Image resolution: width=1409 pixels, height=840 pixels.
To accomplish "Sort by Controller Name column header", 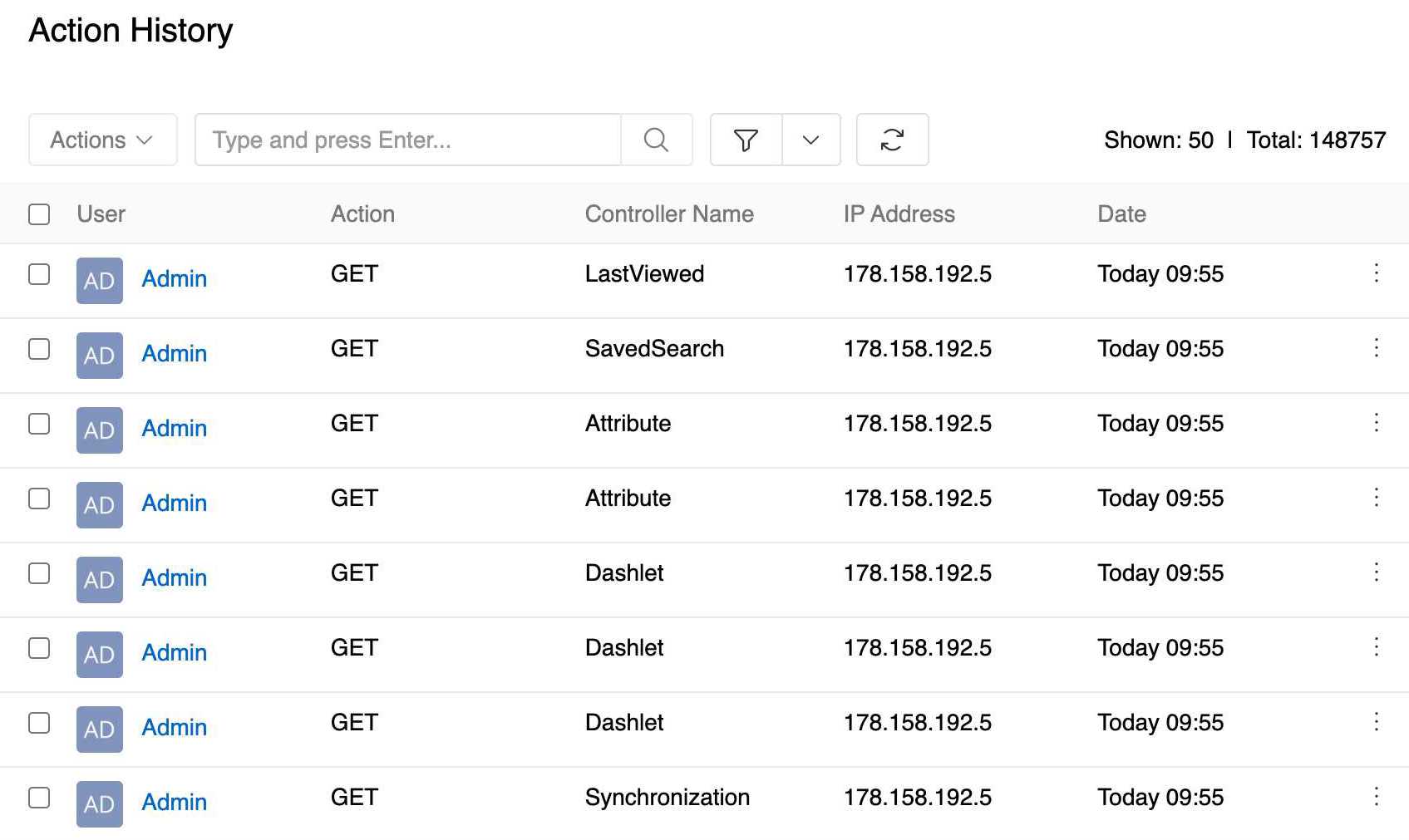I will click(668, 214).
